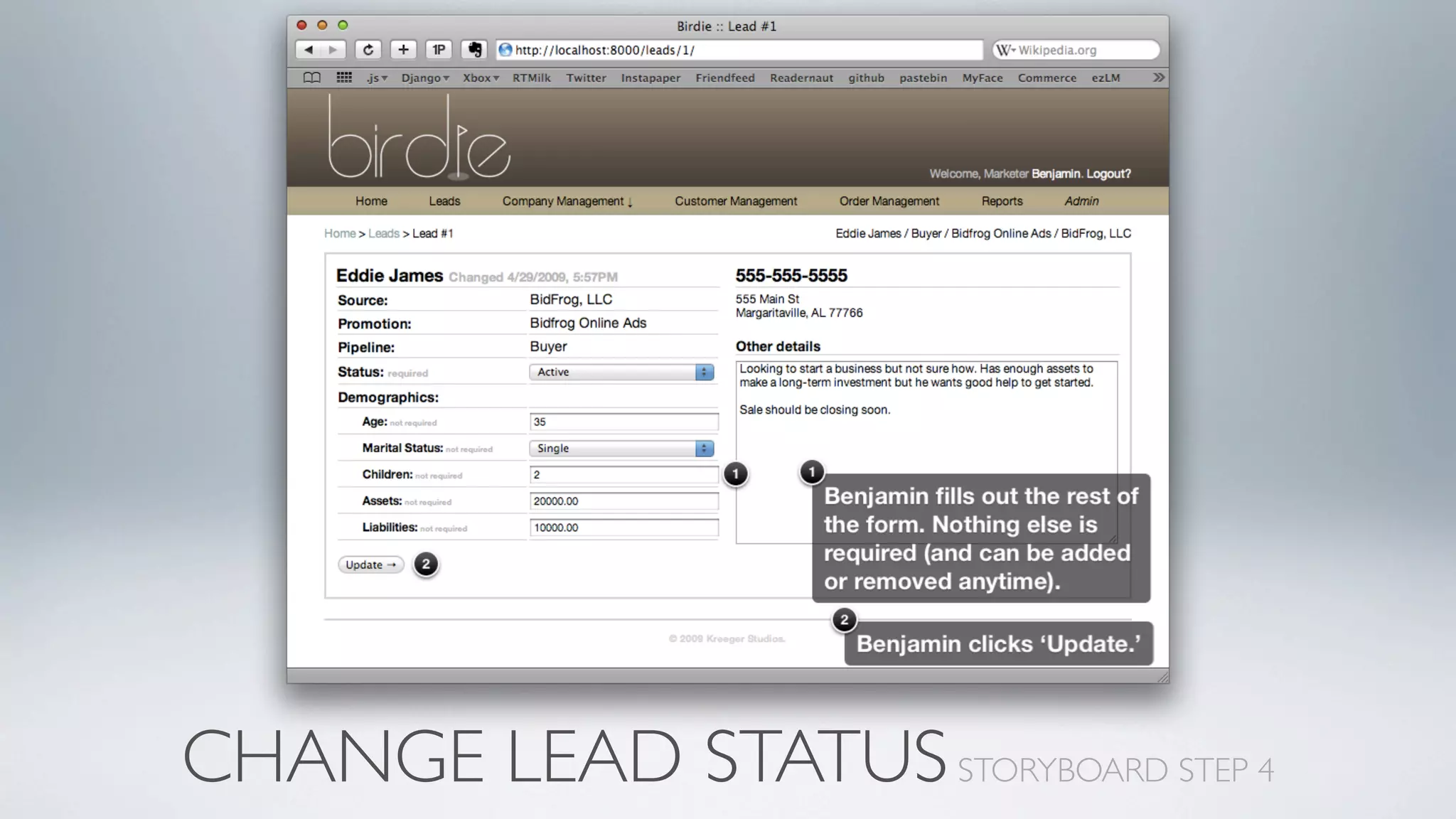Open the Wikipedia search engine chooser
Viewport: 1456px width, 819px height.
(x=1005, y=50)
